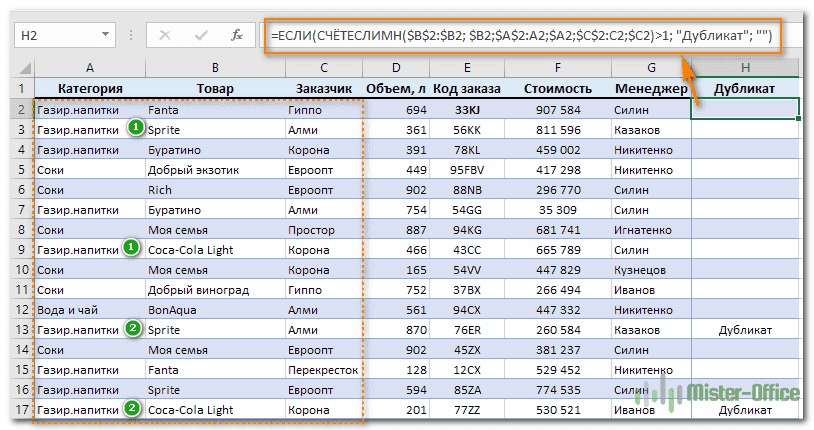Image resolution: width=814 pixels, height=430 pixels.
Task: Click the Категория header cell
Action: click(x=89, y=89)
